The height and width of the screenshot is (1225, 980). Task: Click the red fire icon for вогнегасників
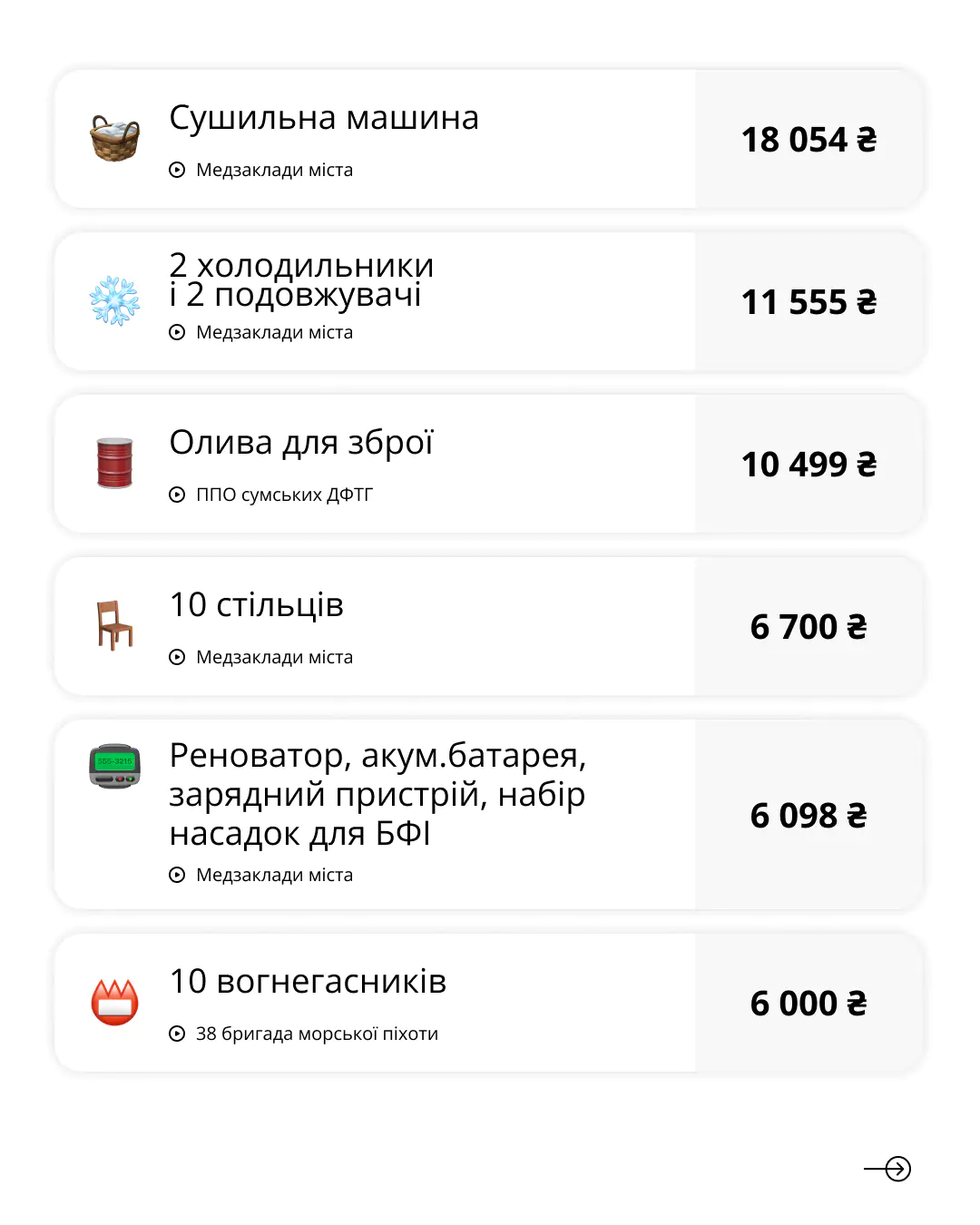[x=115, y=1002]
